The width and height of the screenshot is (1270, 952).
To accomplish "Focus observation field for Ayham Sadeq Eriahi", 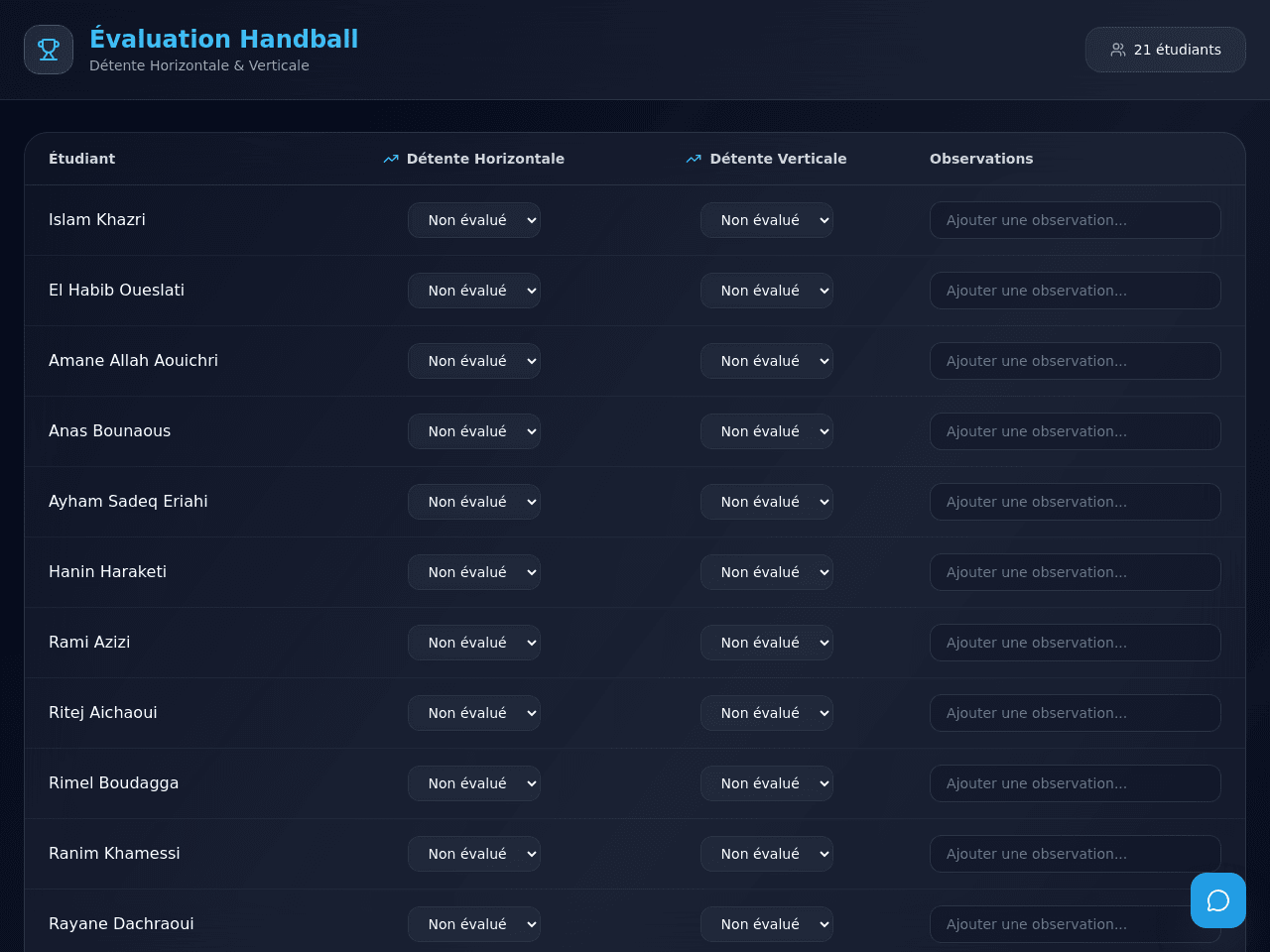I will pos(1076,502).
